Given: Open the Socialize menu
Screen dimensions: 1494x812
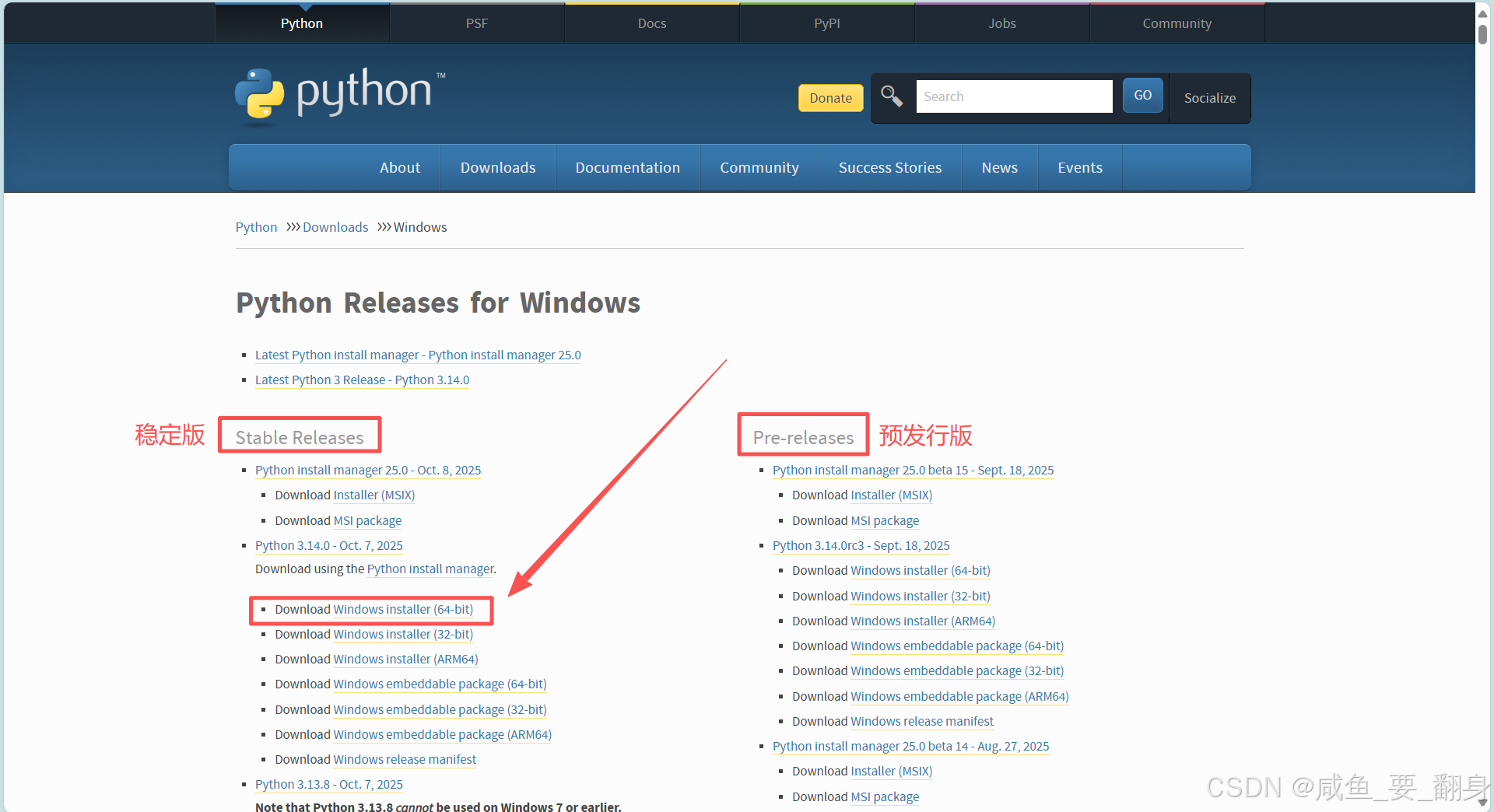Looking at the screenshot, I should tap(1209, 98).
